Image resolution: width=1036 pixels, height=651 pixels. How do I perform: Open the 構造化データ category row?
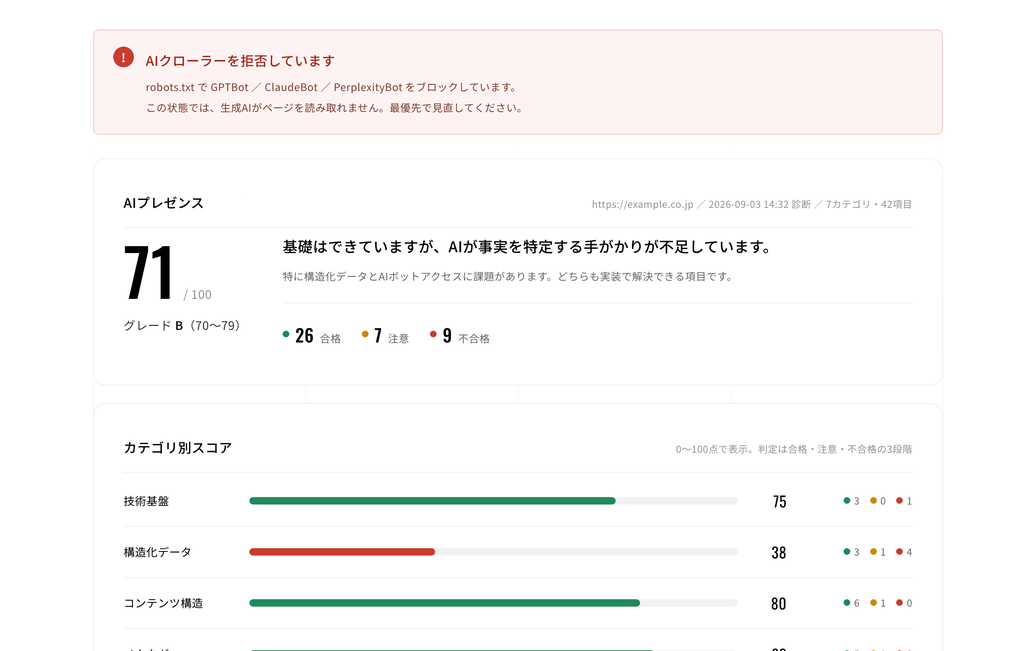coord(518,552)
